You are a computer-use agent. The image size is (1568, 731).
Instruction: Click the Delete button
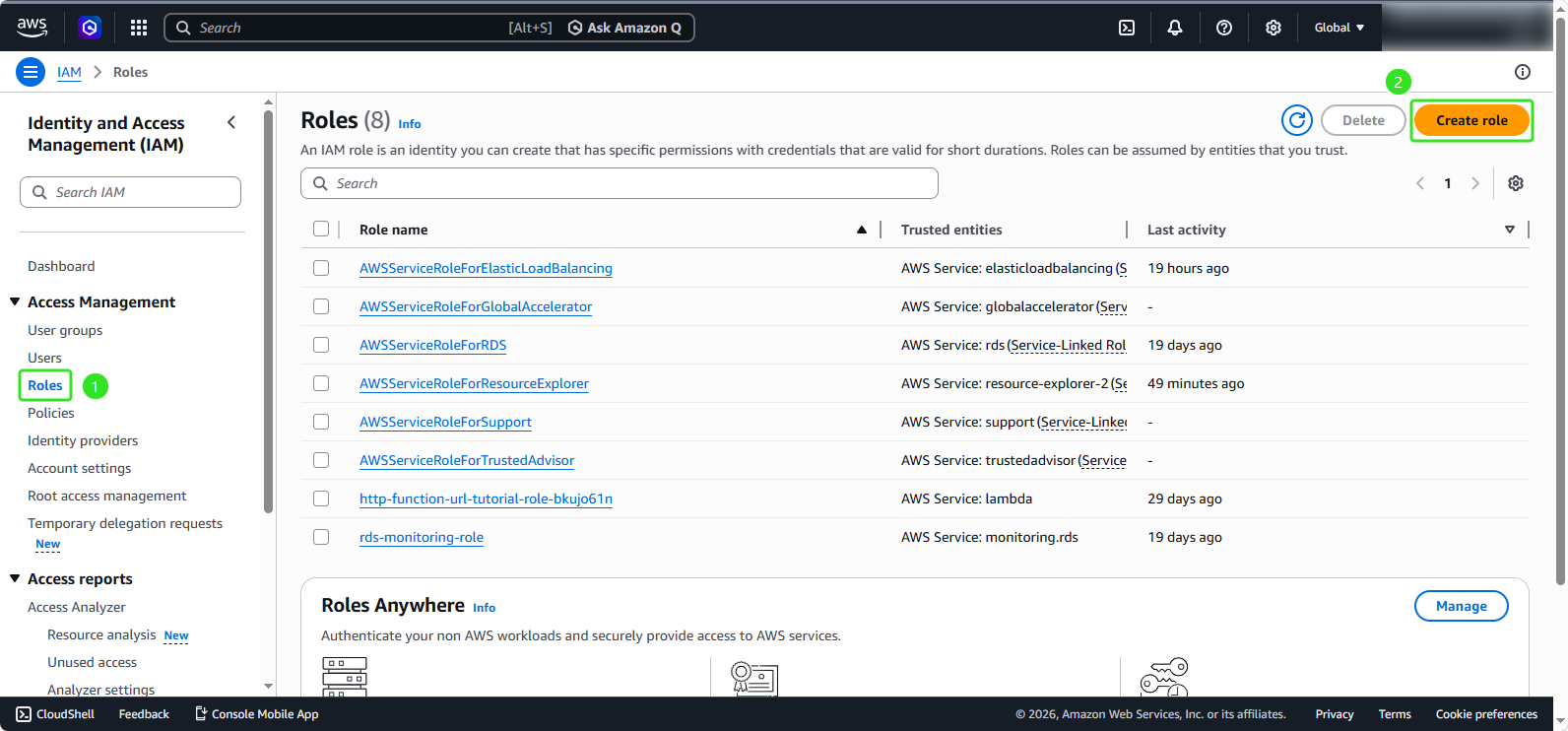tap(1363, 120)
